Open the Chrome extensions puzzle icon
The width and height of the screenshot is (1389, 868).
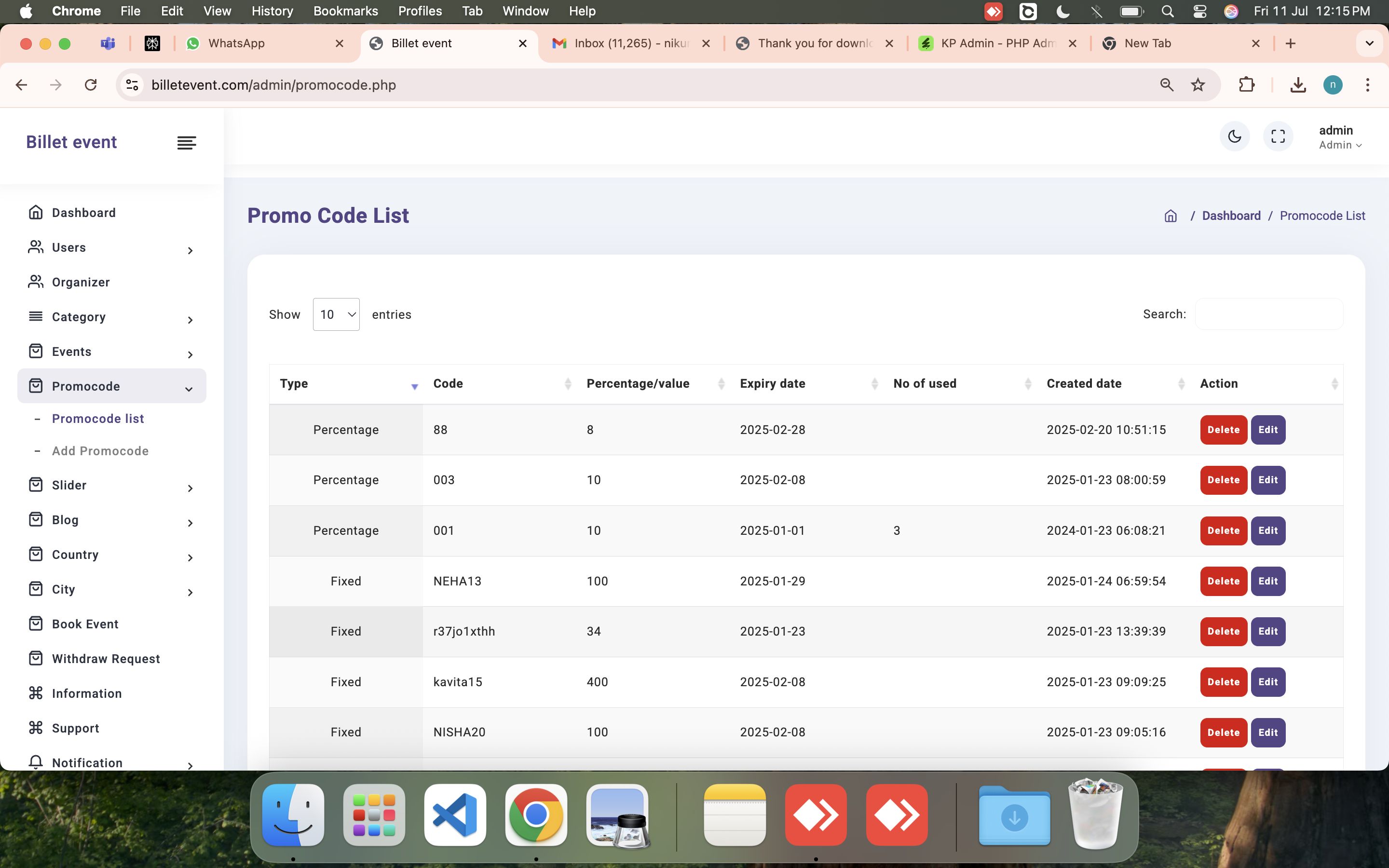coord(1246,85)
